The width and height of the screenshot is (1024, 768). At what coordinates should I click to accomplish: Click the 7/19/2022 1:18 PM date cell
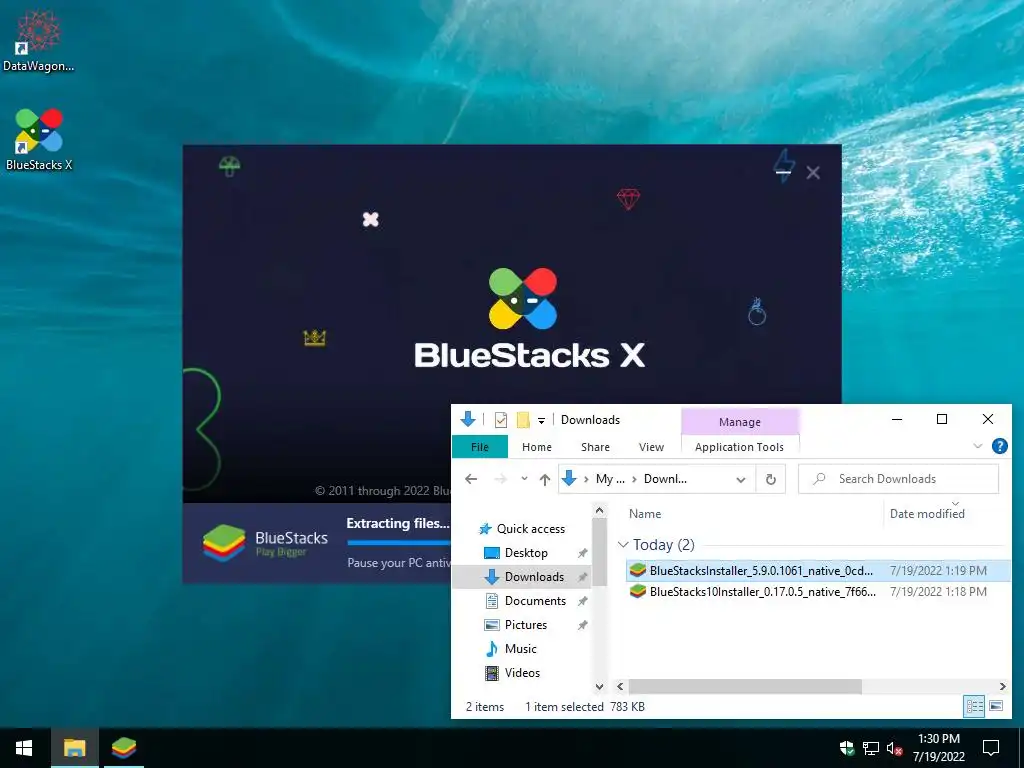click(938, 592)
